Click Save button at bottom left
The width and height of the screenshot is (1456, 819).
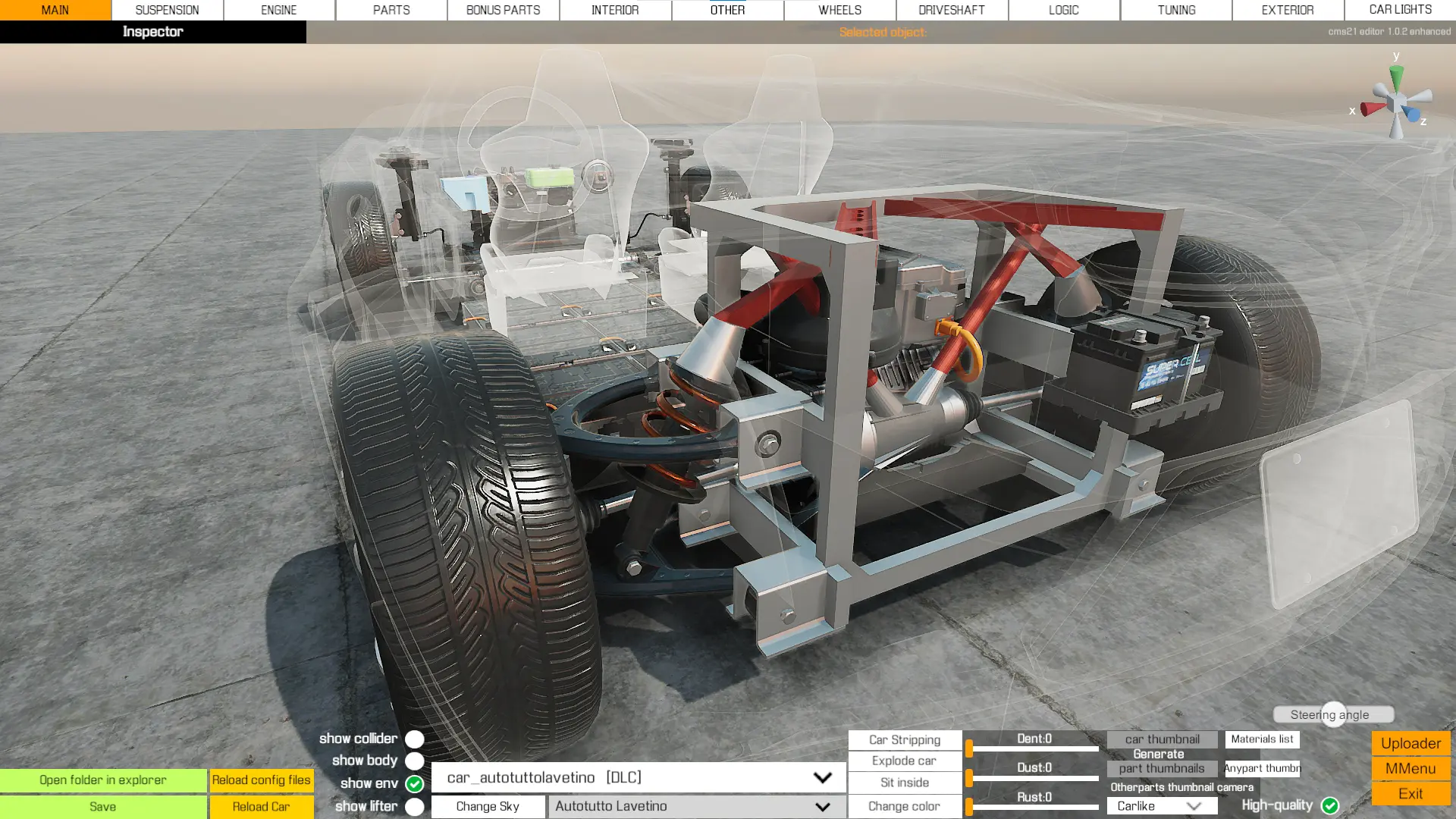[101, 806]
